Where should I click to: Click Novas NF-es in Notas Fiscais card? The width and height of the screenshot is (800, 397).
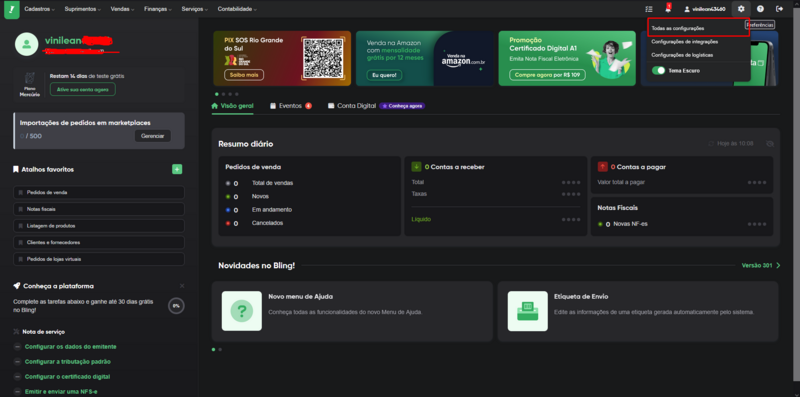(x=630, y=224)
